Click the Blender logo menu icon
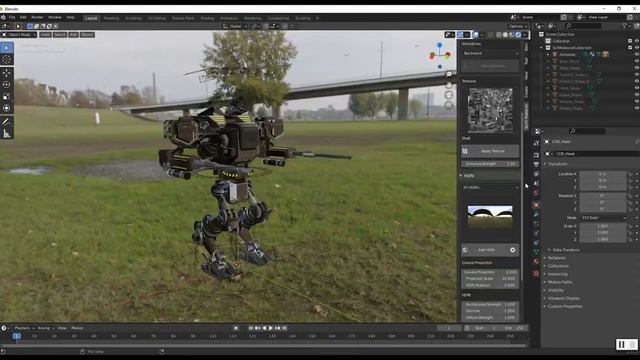This screenshot has width=640, height=360. (3, 18)
